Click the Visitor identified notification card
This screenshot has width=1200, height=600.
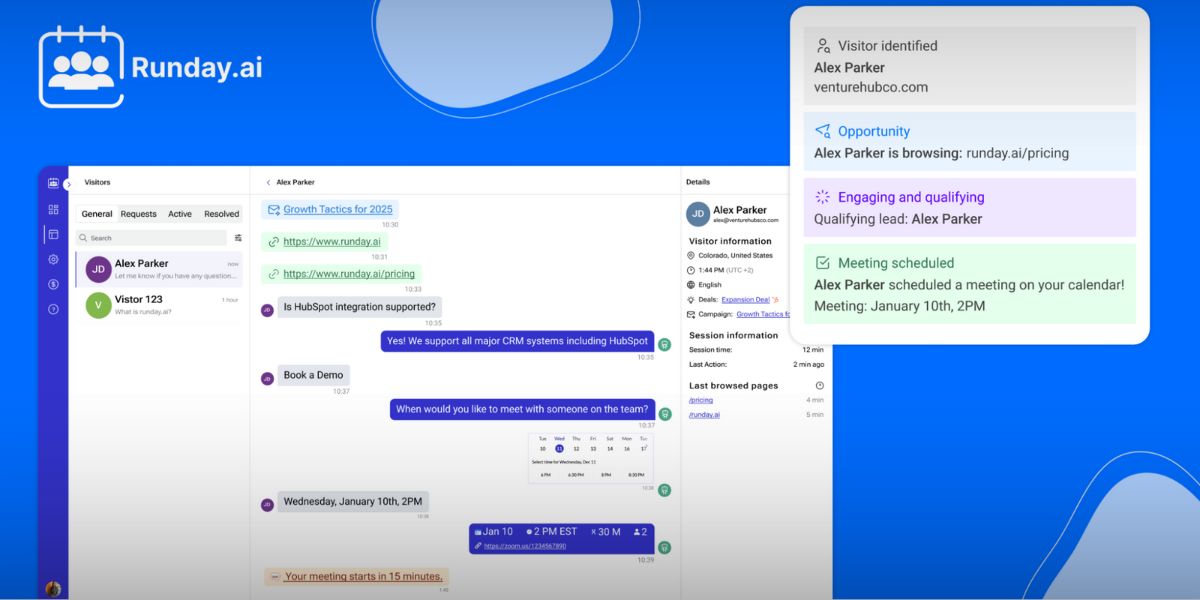point(970,66)
